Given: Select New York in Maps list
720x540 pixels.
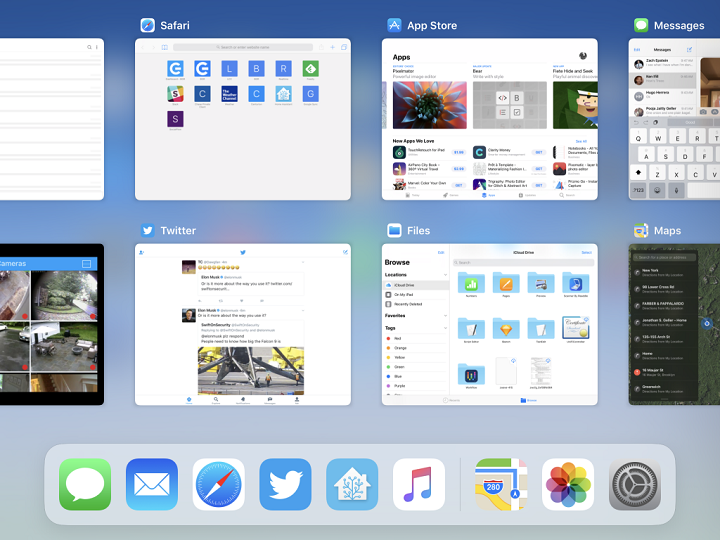Looking at the screenshot, I should coord(664,273).
